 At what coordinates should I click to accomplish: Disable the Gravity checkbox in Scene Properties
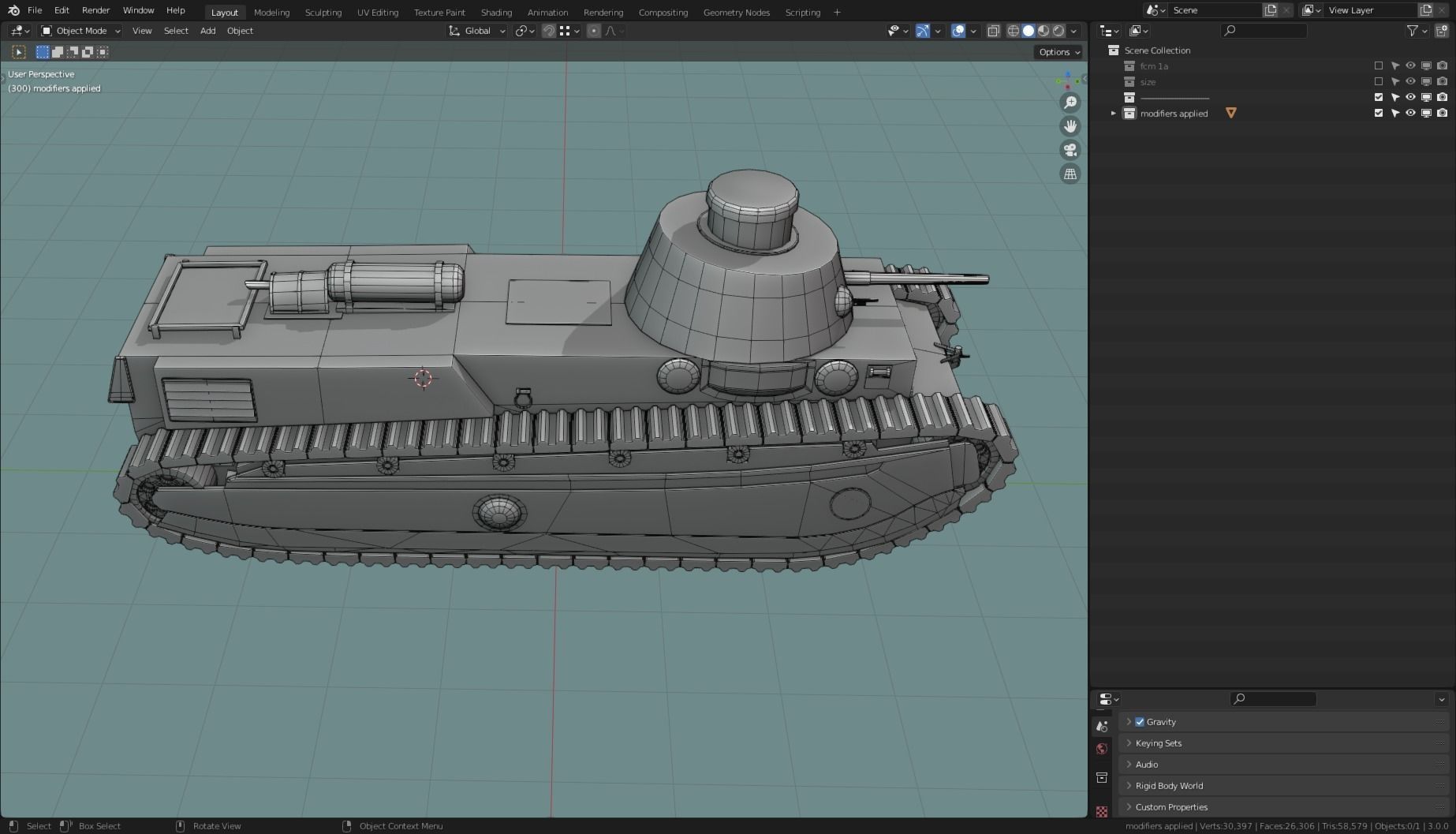click(x=1139, y=721)
